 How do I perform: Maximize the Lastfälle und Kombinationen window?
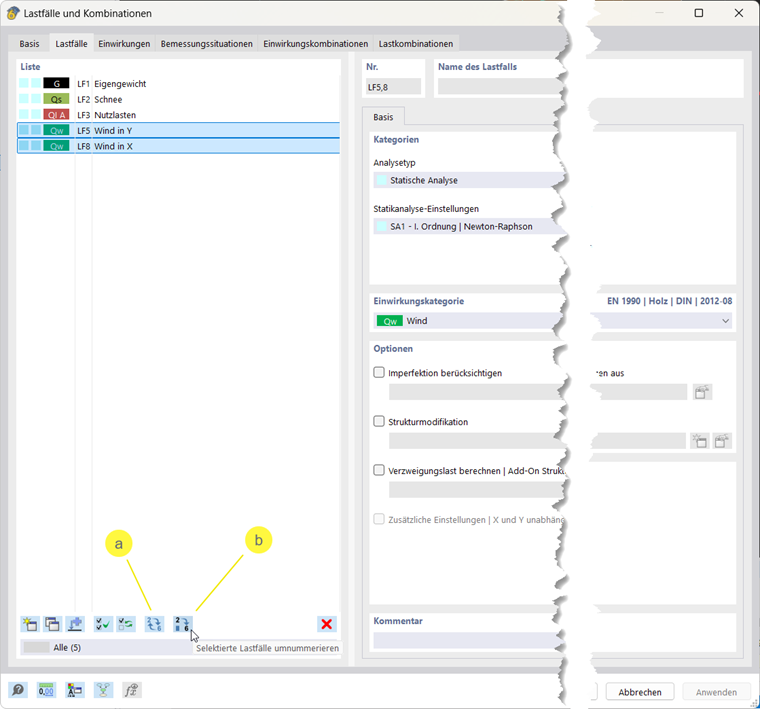point(698,13)
